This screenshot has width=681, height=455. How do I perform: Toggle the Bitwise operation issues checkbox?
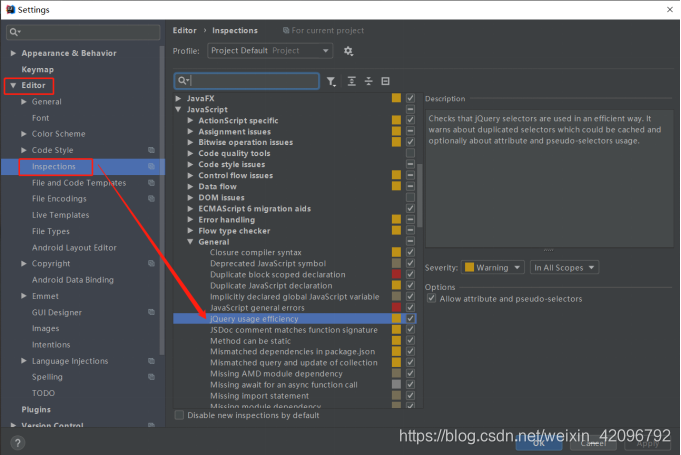pyautogui.click(x=410, y=142)
